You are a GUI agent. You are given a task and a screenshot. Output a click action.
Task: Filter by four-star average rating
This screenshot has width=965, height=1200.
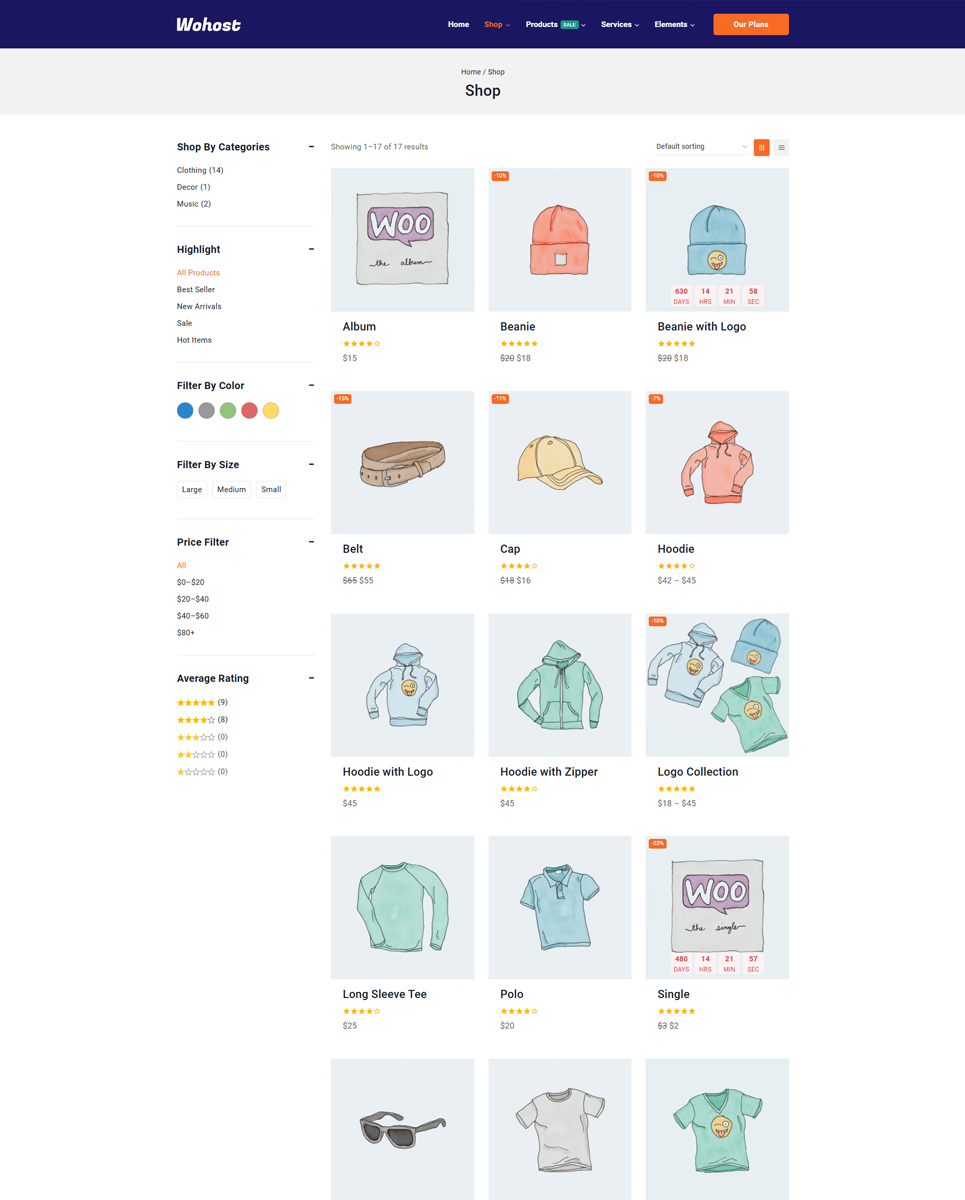[x=202, y=720]
